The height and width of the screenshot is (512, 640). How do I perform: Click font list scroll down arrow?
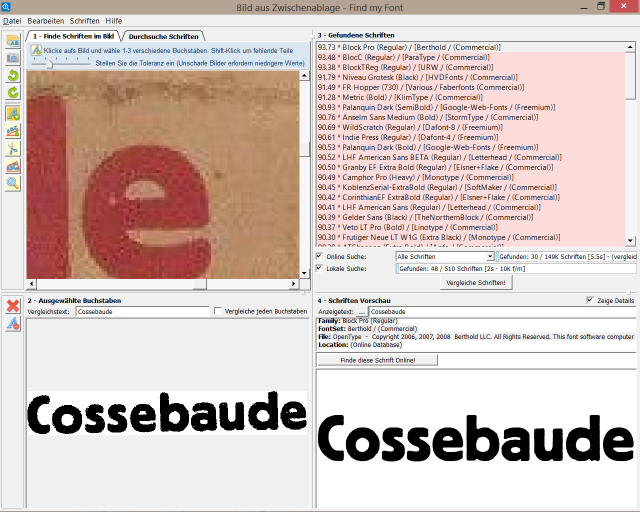pos(631,241)
